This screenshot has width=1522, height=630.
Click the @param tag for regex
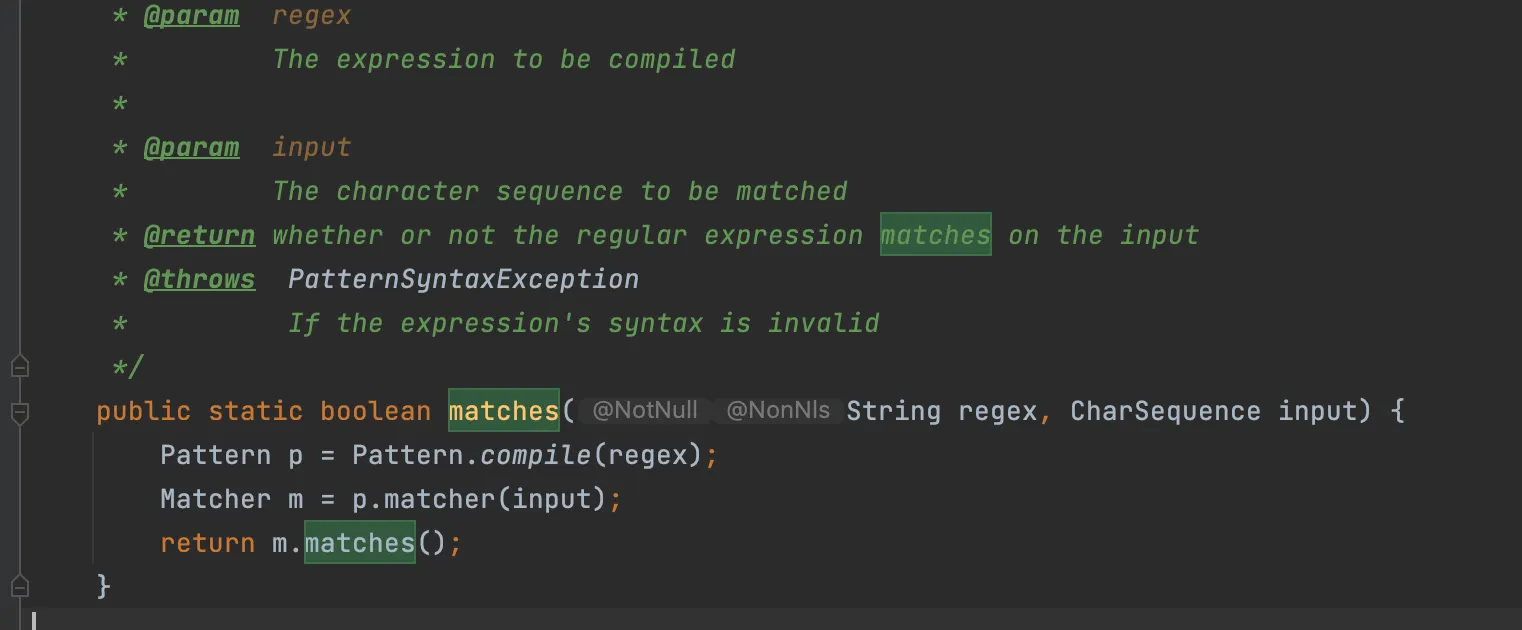point(191,16)
